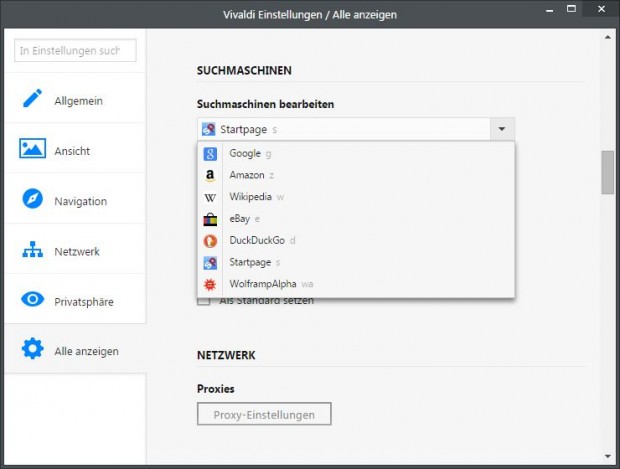
Task: Select WolframpAlpha entry
Action: pyautogui.click(x=356, y=284)
